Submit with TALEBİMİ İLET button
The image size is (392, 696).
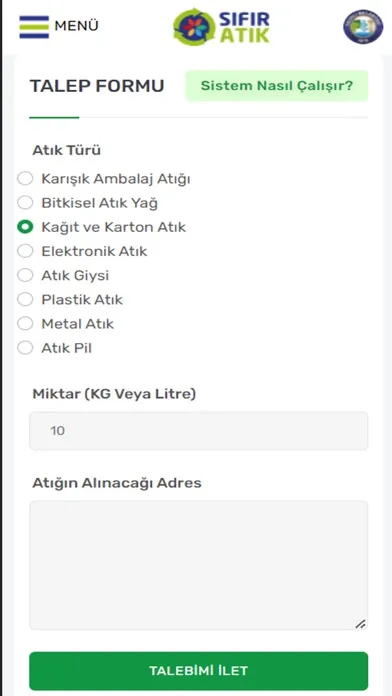click(198, 671)
